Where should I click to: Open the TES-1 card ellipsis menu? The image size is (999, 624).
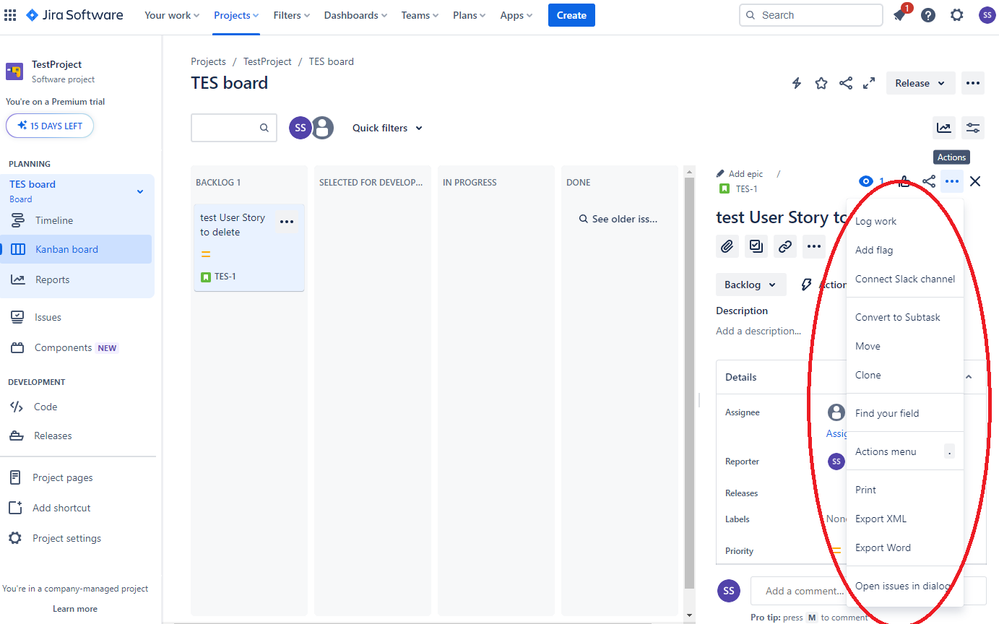[287, 222]
